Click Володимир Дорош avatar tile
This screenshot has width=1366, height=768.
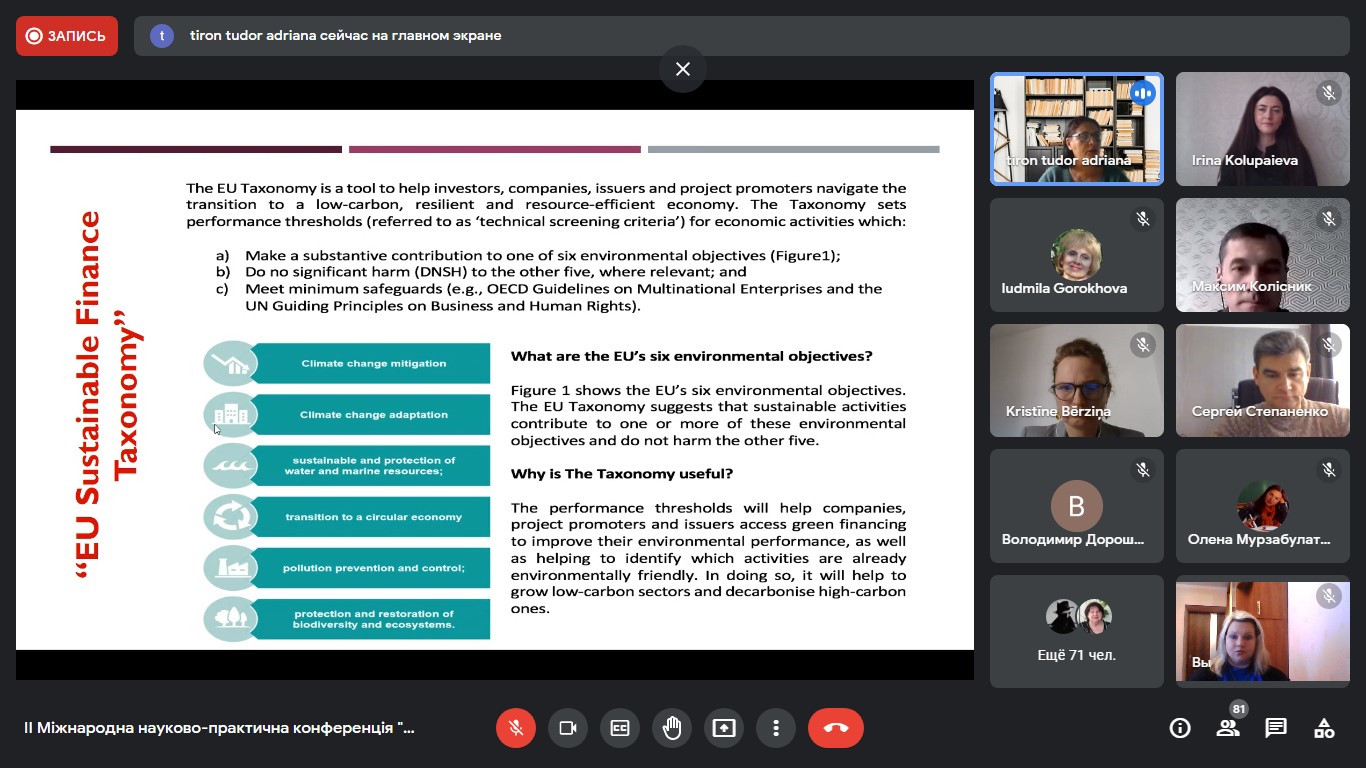[x=1077, y=506]
